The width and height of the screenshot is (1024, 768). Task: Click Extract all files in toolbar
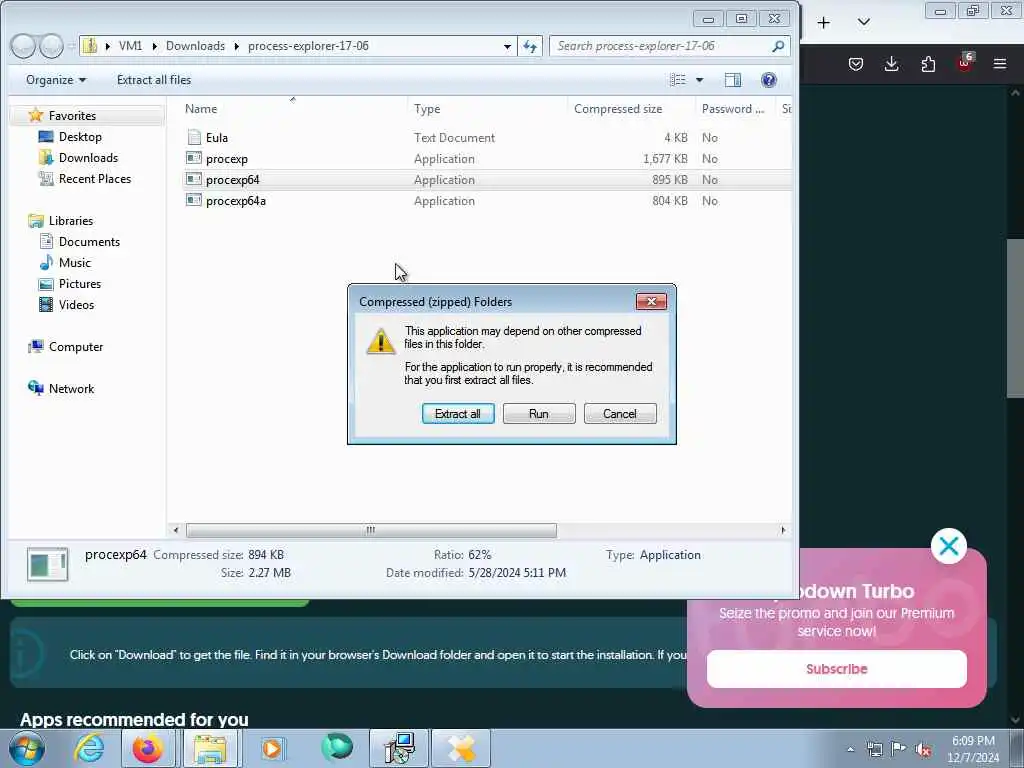154,80
